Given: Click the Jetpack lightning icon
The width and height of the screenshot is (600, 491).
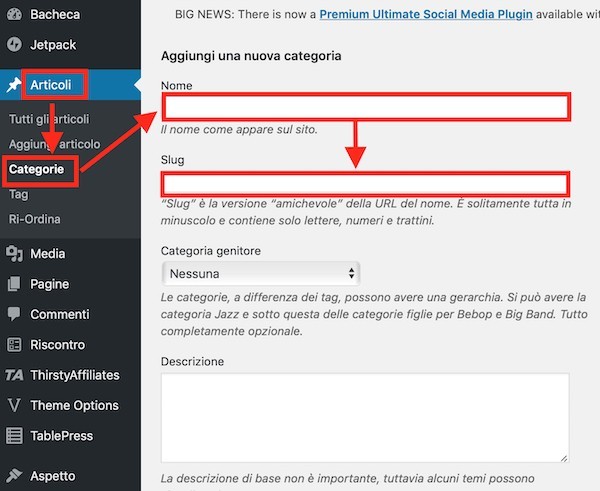Looking at the screenshot, I should pyautogui.click(x=15, y=44).
